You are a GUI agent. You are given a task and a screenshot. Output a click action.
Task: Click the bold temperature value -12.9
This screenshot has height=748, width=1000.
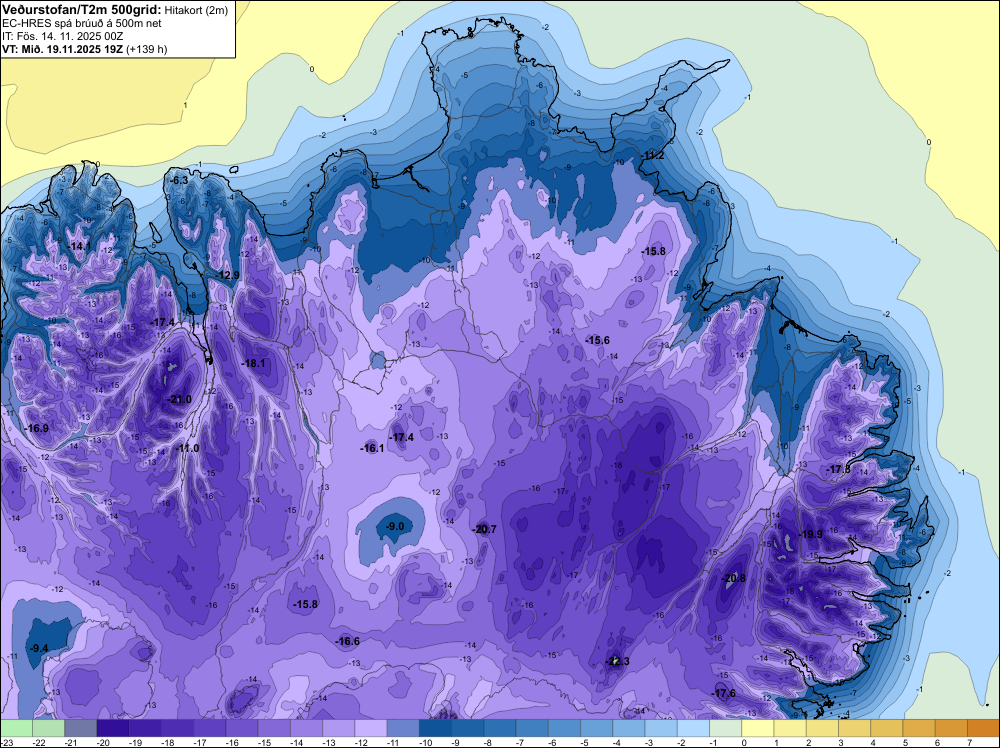pos(227,275)
